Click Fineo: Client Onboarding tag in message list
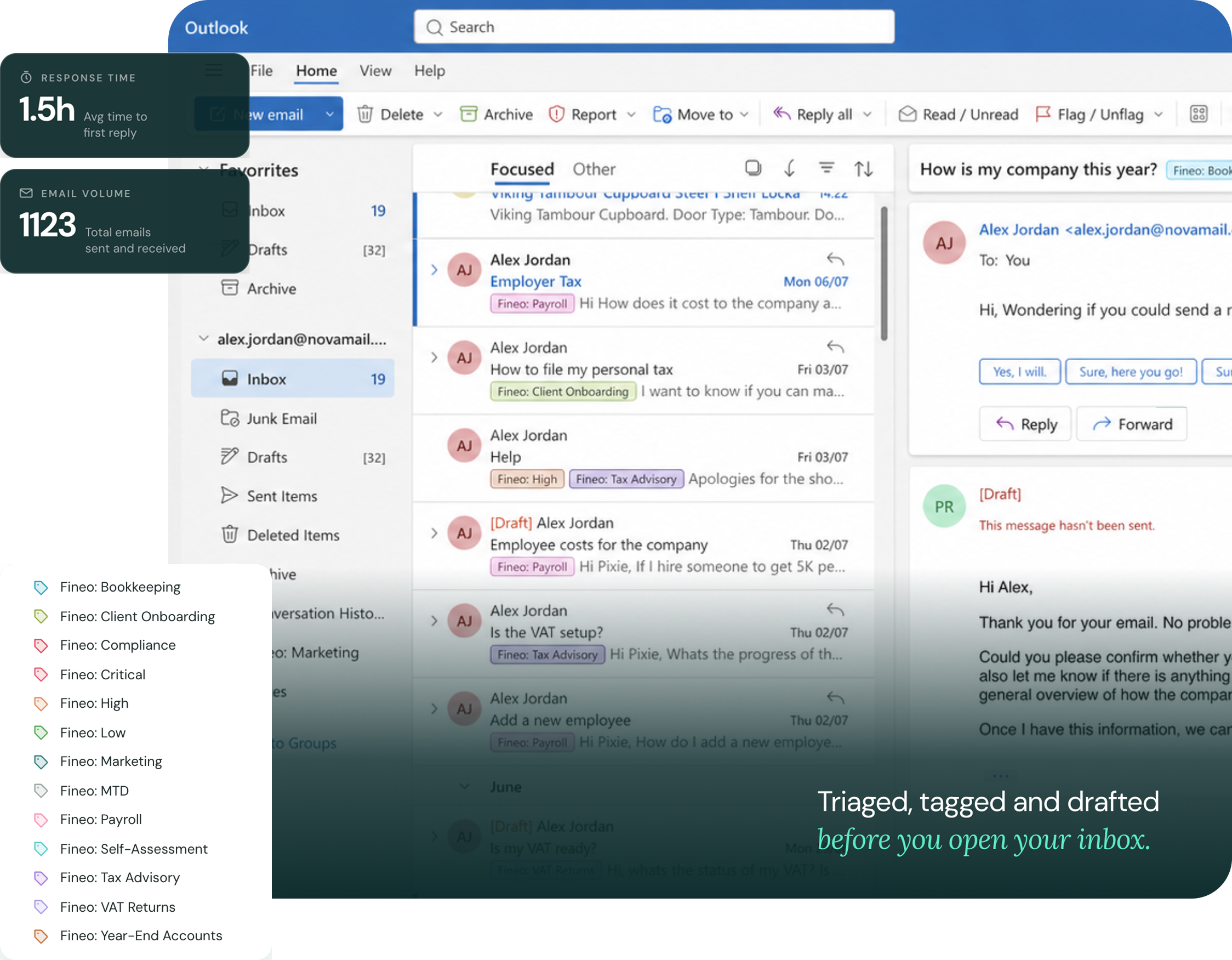This screenshot has width=1232, height=960. click(562, 391)
